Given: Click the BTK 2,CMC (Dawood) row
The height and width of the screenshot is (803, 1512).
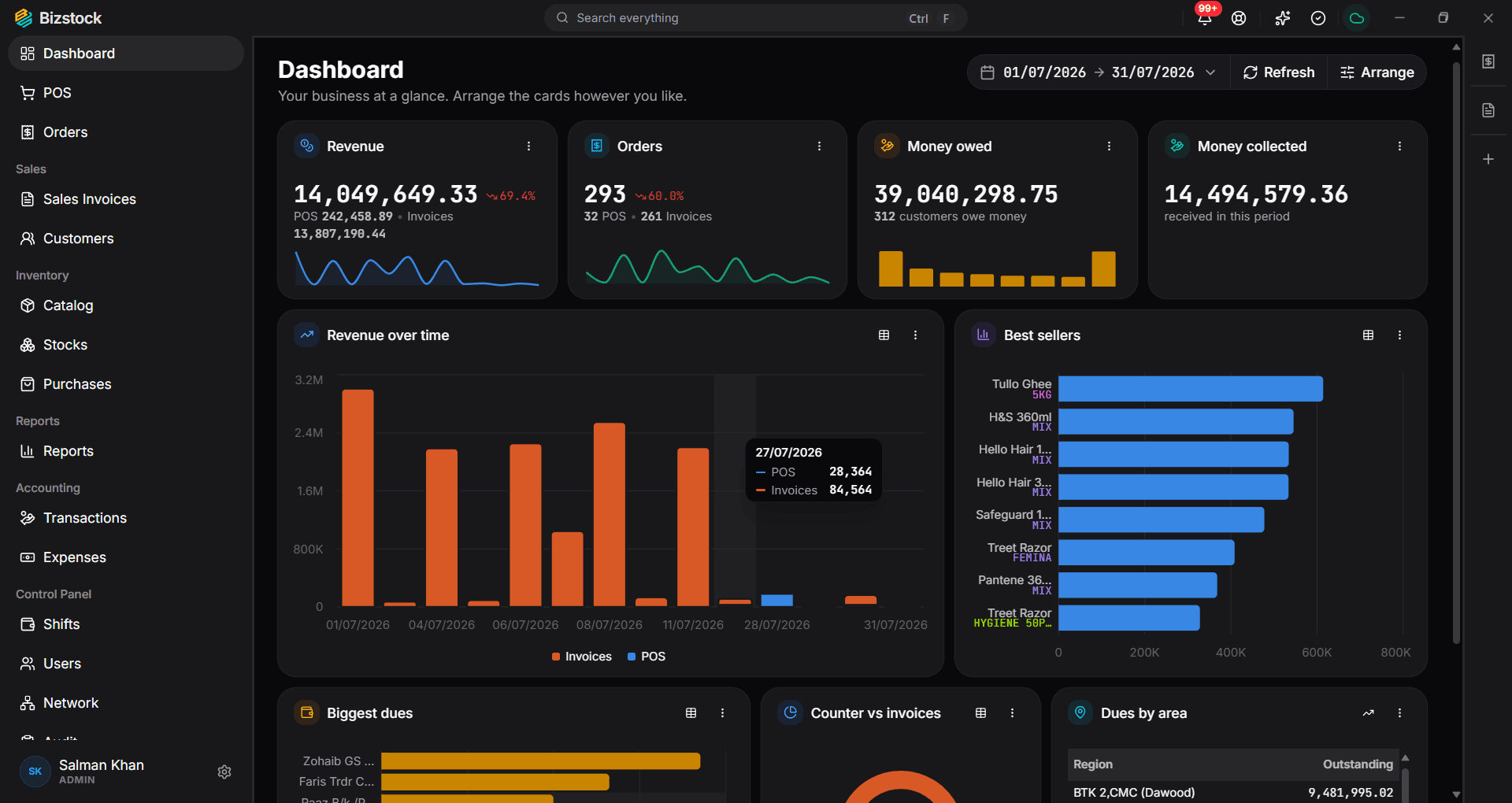Looking at the screenshot, I should 1233,793.
